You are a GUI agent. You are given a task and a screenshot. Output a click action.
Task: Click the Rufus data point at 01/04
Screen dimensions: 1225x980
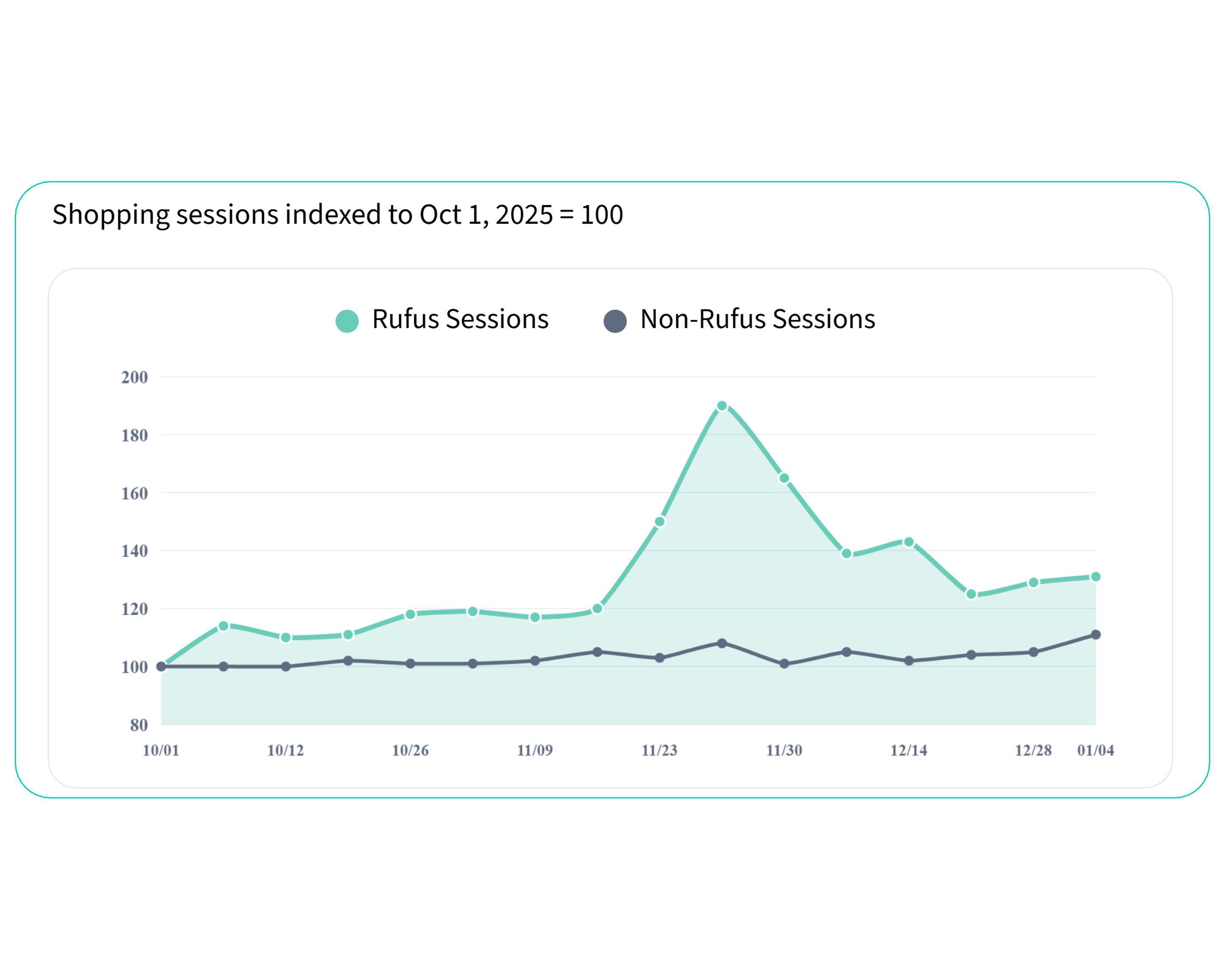[x=1096, y=577]
